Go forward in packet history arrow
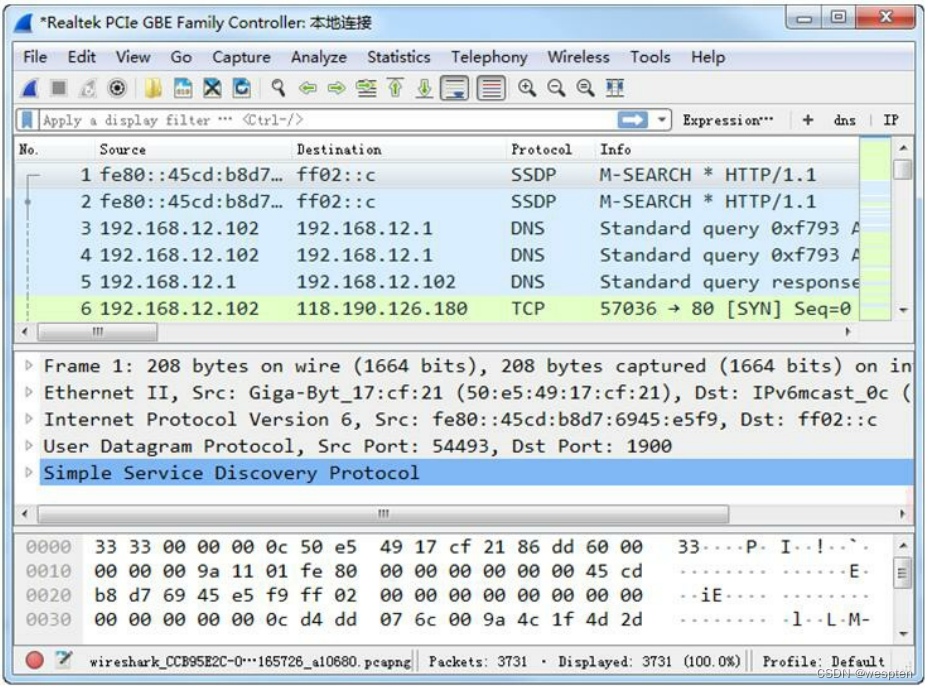The width and height of the screenshot is (928, 690). [x=336, y=88]
